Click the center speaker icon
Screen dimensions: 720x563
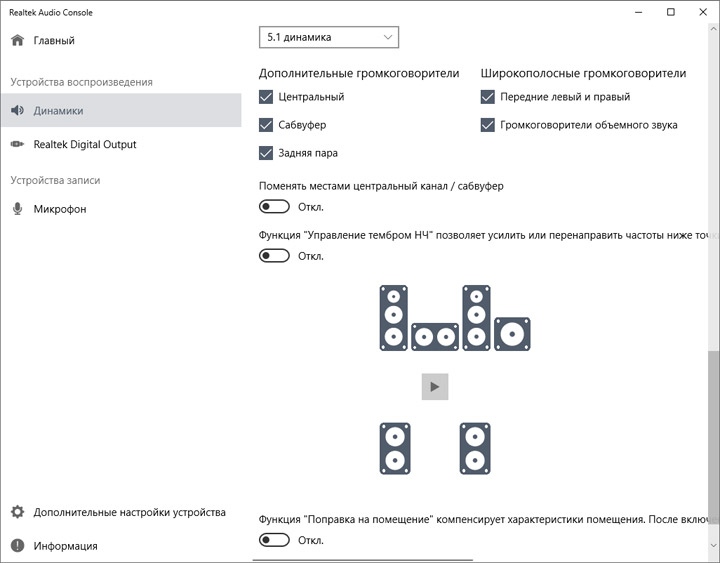pos(435,337)
